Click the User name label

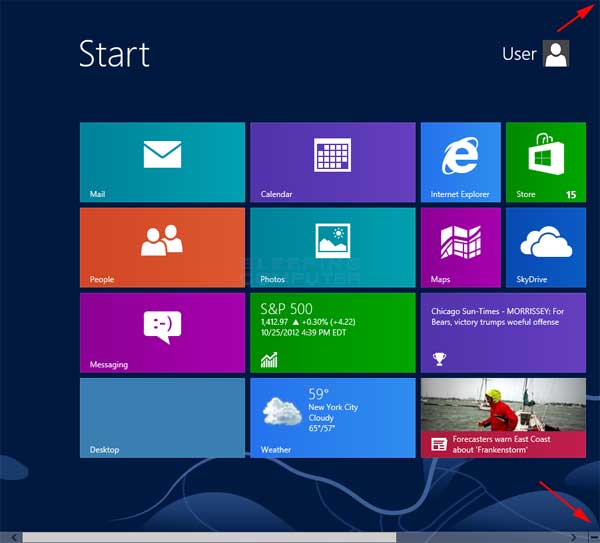pos(519,54)
